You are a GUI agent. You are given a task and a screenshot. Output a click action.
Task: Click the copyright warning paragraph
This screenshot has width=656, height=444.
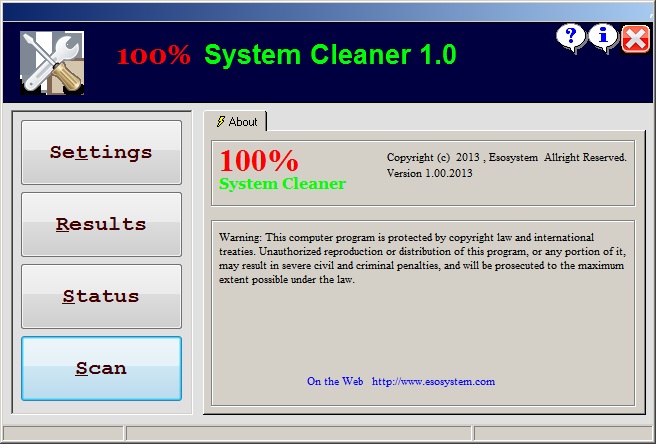[x=422, y=259]
